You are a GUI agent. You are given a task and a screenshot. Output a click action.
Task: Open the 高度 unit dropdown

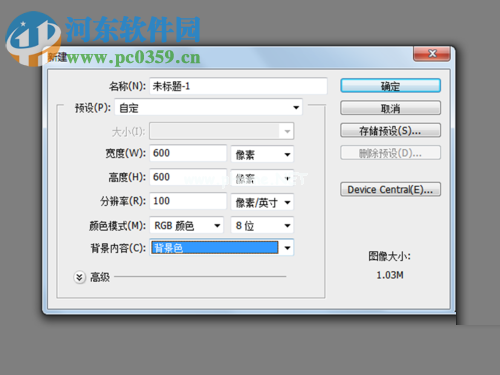[x=262, y=178]
